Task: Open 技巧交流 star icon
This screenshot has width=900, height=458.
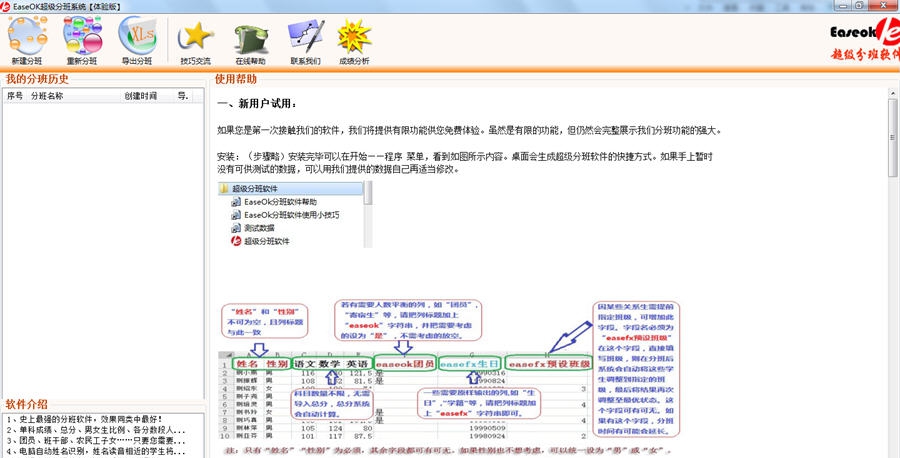Action: (x=195, y=42)
